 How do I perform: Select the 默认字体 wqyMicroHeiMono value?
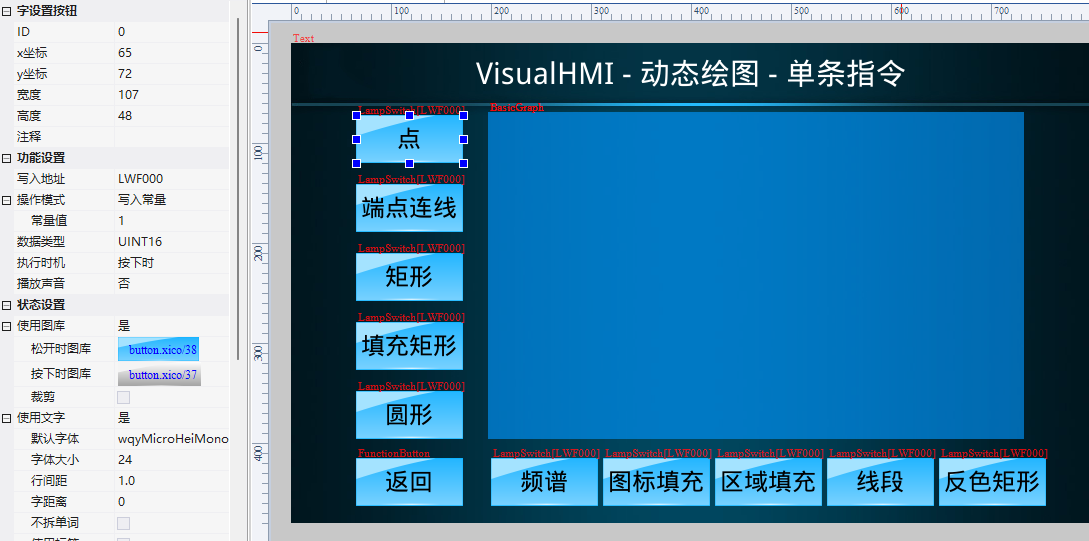(x=172, y=439)
